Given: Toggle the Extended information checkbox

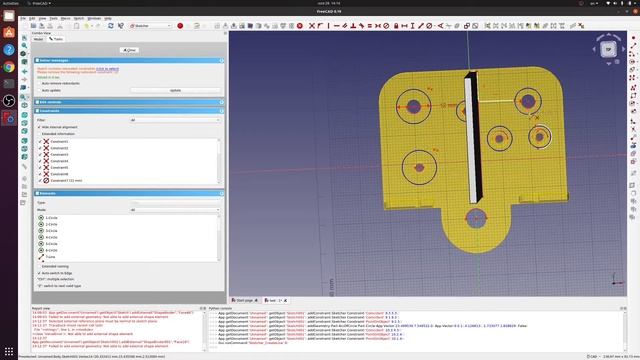Looking at the screenshot, I should point(39,134).
